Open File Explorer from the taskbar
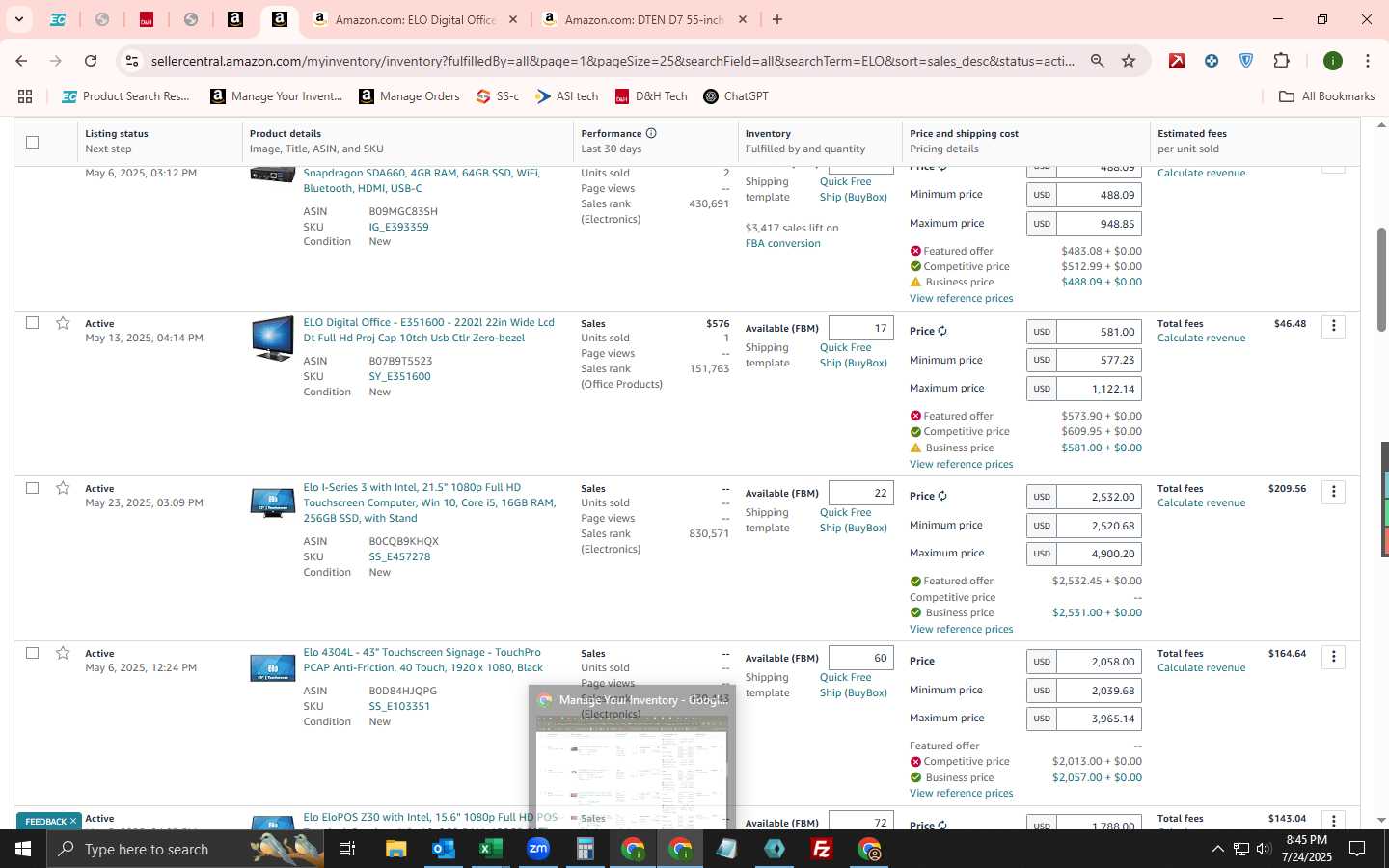Viewport: 1389px width, 868px height. 395,849
